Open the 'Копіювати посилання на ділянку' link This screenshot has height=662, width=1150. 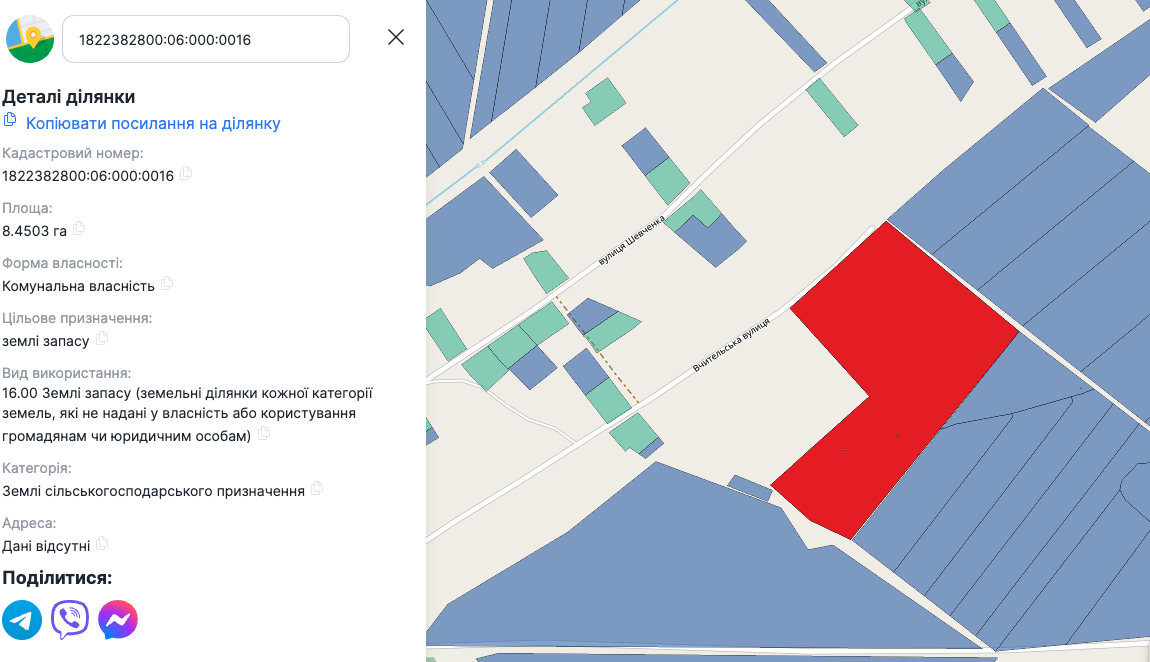153,124
